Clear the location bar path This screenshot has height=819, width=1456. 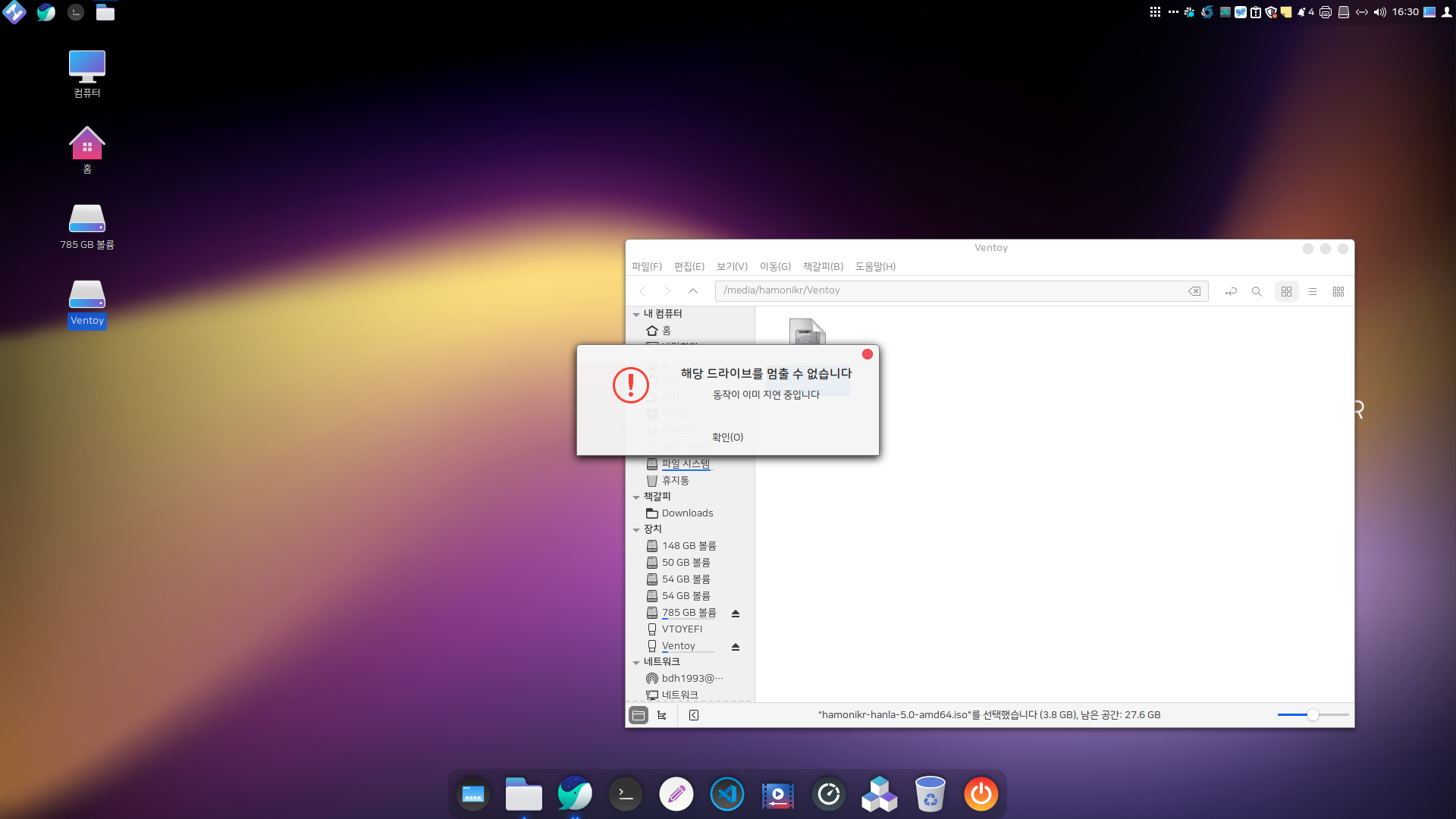(x=1194, y=291)
